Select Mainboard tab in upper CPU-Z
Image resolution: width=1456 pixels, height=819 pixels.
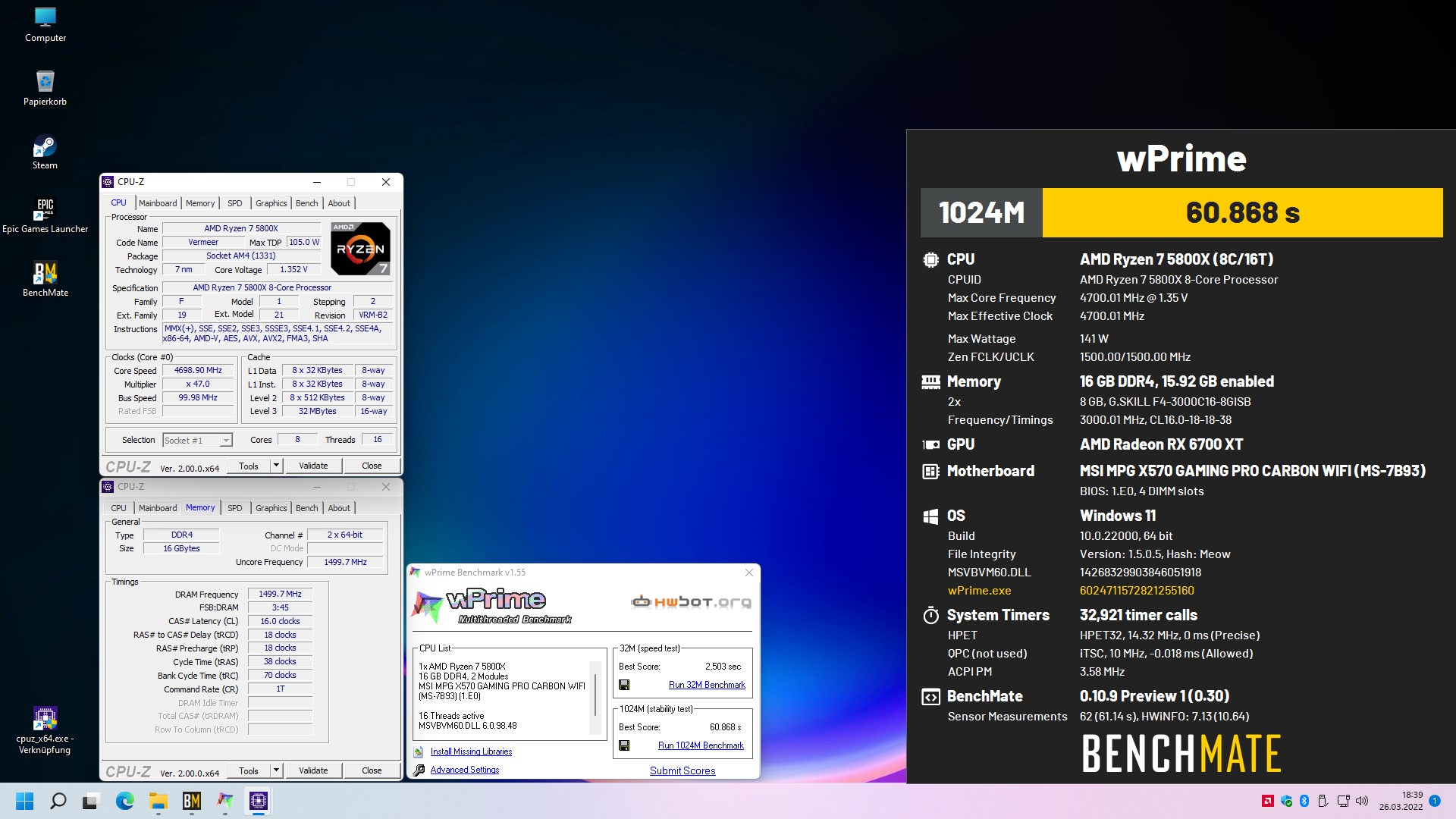tap(158, 203)
